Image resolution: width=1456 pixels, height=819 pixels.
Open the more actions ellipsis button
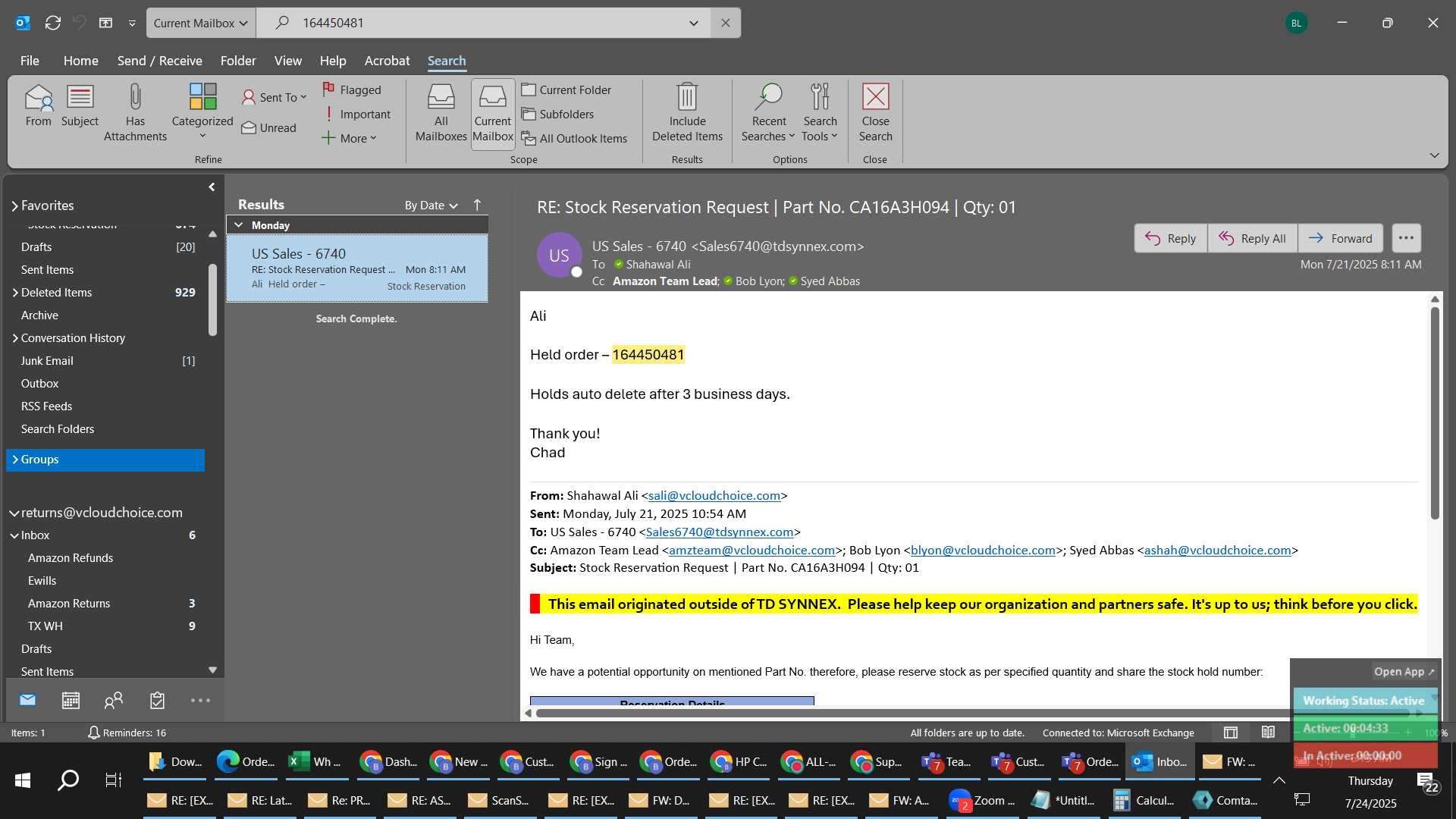1406,238
